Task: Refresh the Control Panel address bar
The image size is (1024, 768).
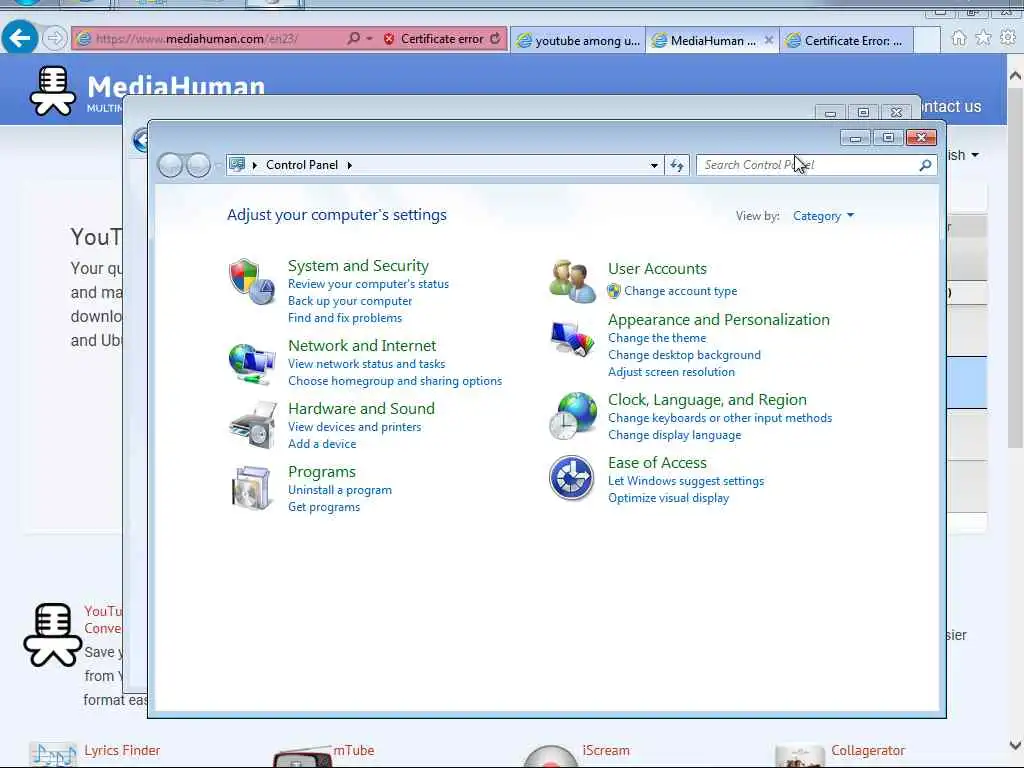Action: 677,165
